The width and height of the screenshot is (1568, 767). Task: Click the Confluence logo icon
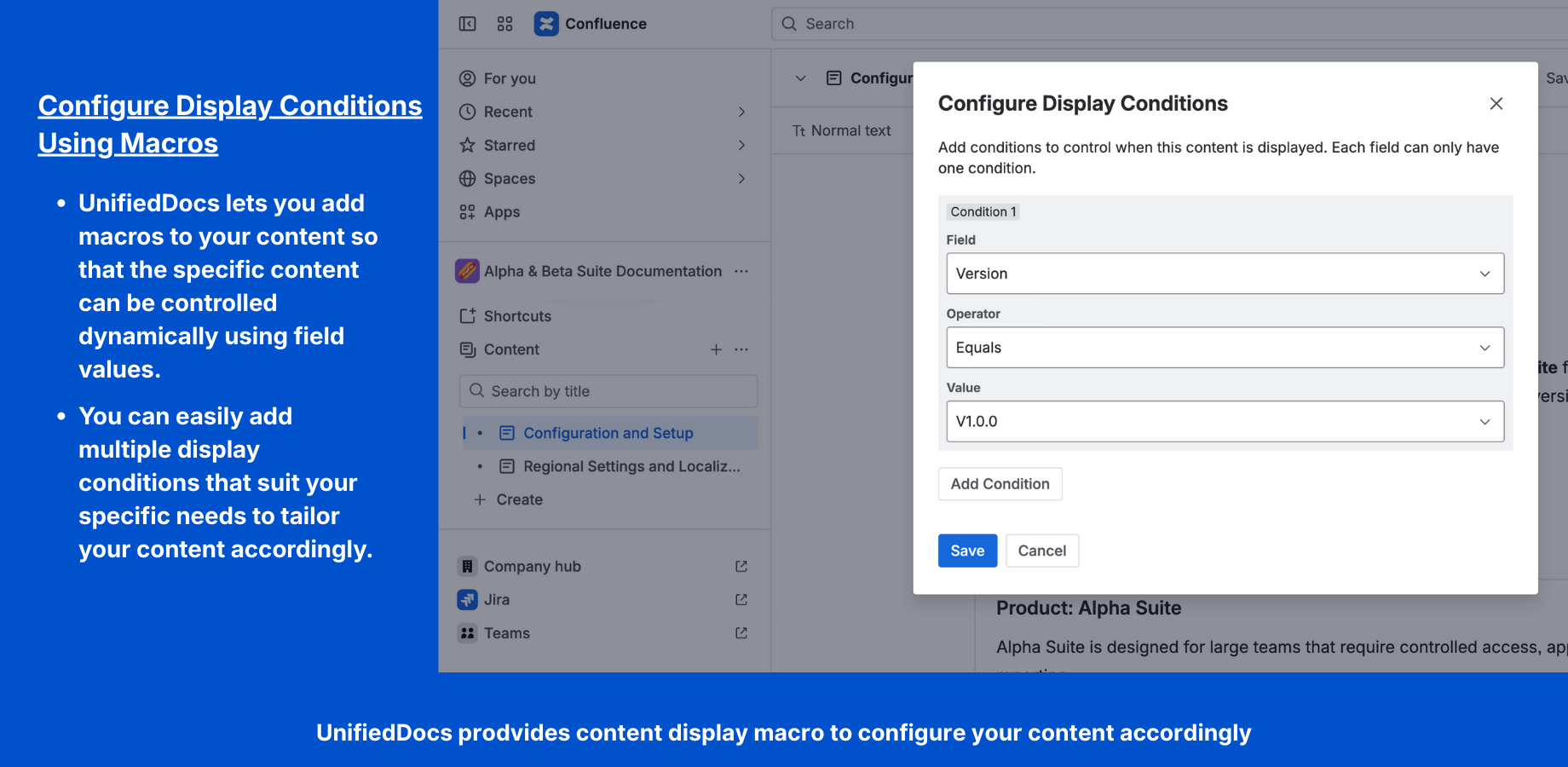click(546, 24)
